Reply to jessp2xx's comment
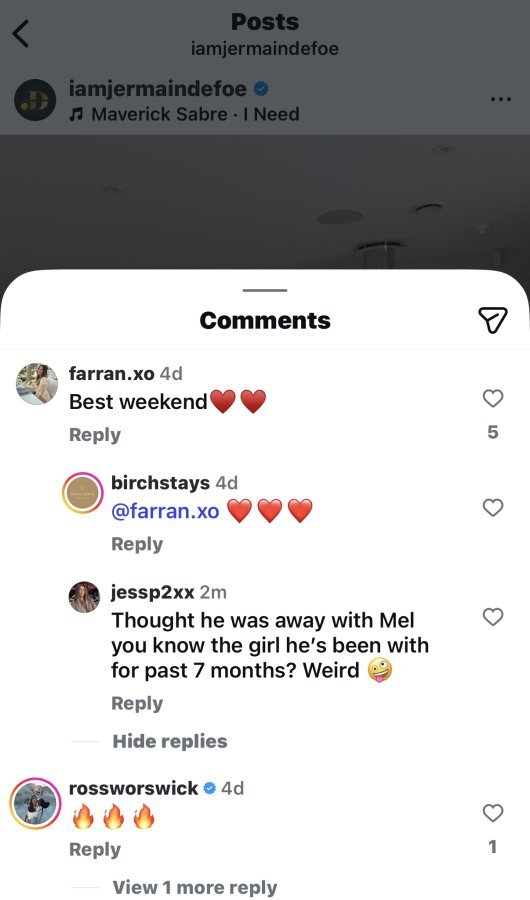 coord(137,703)
